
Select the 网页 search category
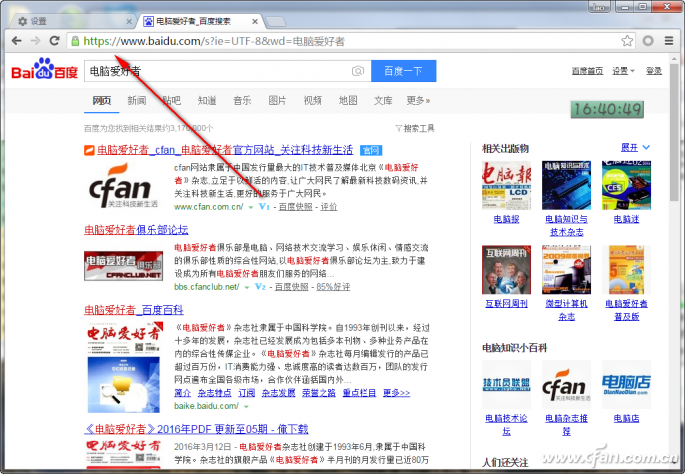coord(101,100)
